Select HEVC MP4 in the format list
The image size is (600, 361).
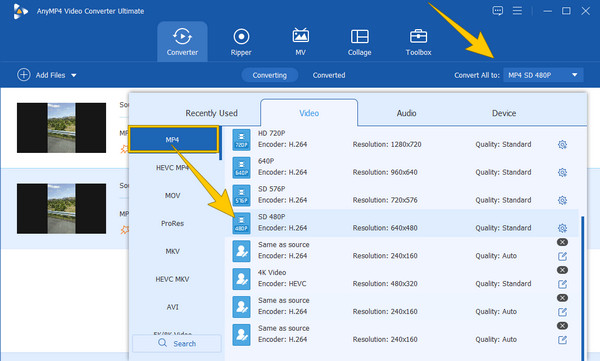click(173, 168)
